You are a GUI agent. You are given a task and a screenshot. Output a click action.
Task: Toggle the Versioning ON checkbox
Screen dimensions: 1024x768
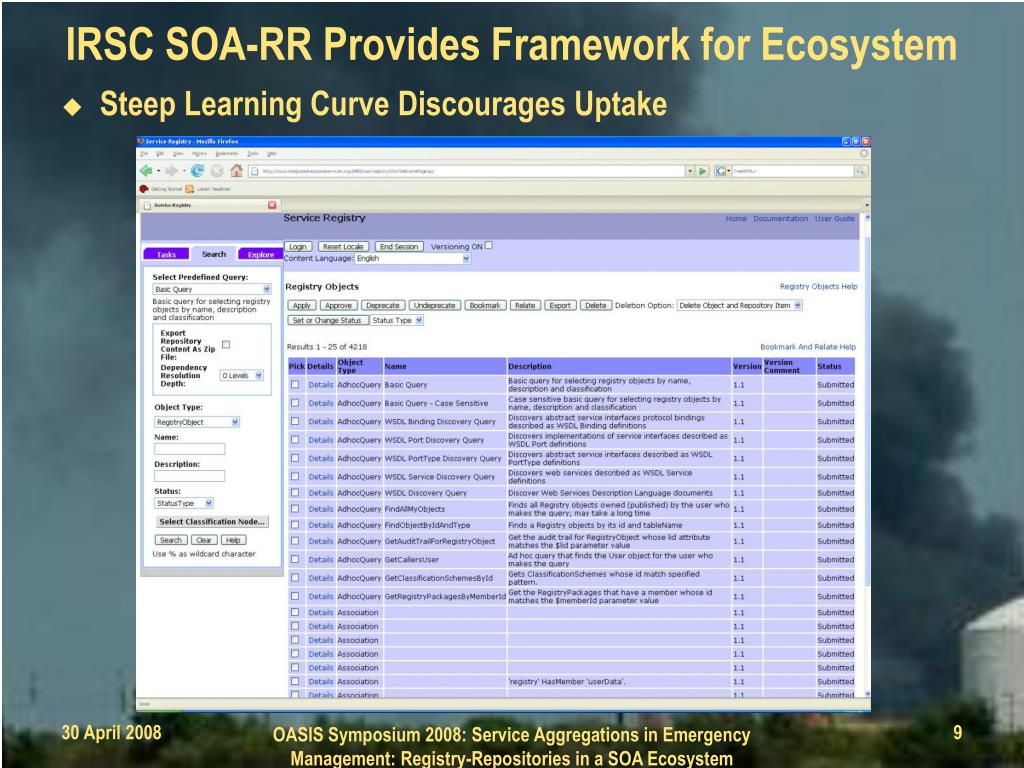[x=488, y=246]
